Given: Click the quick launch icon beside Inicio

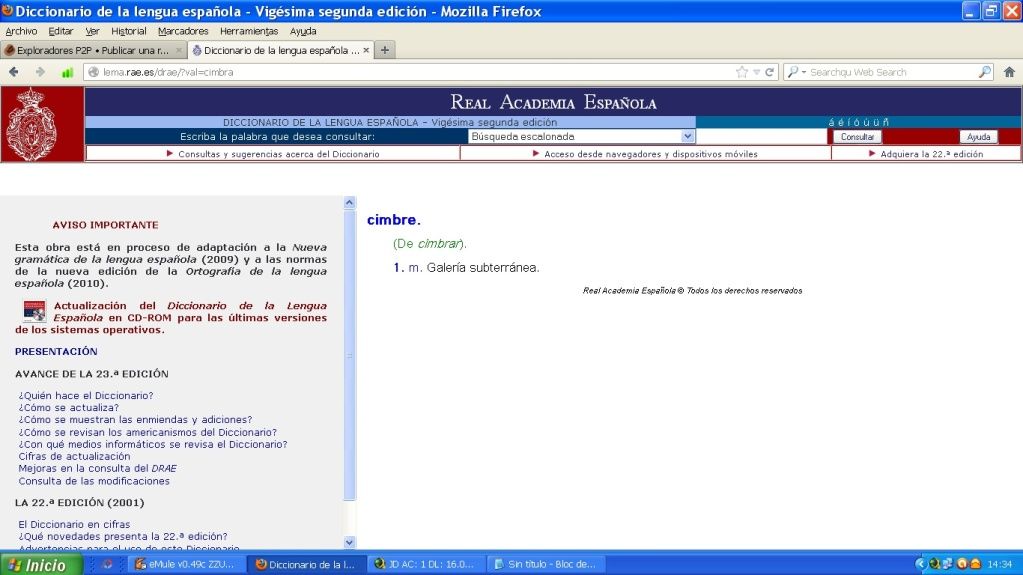Looking at the screenshot, I should (x=108, y=565).
